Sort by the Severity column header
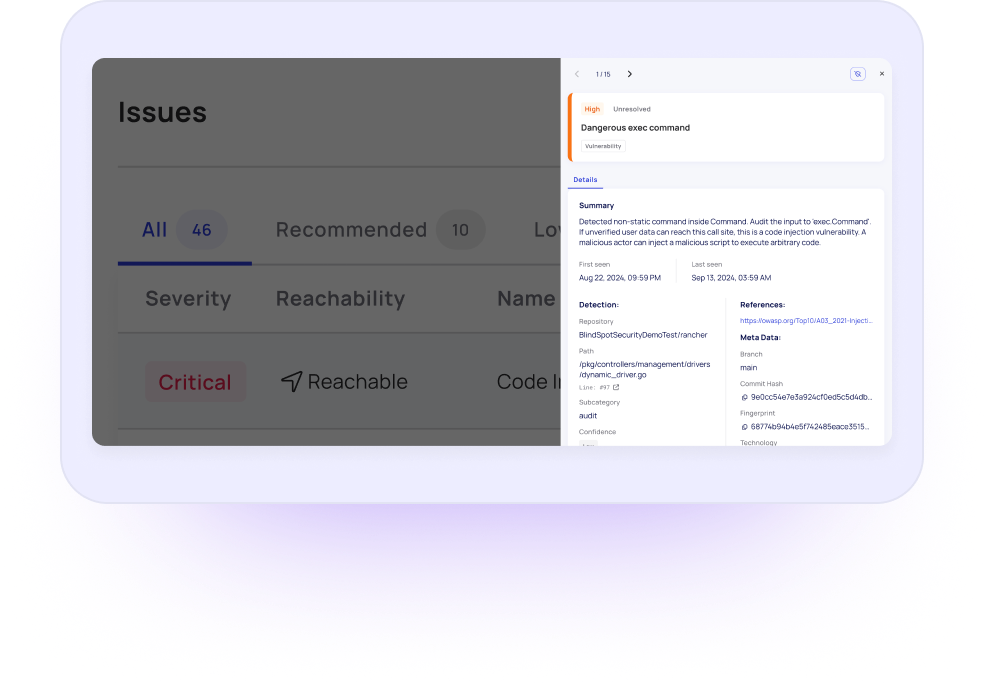This screenshot has width=984, height=684. click(x=188, y=299)
